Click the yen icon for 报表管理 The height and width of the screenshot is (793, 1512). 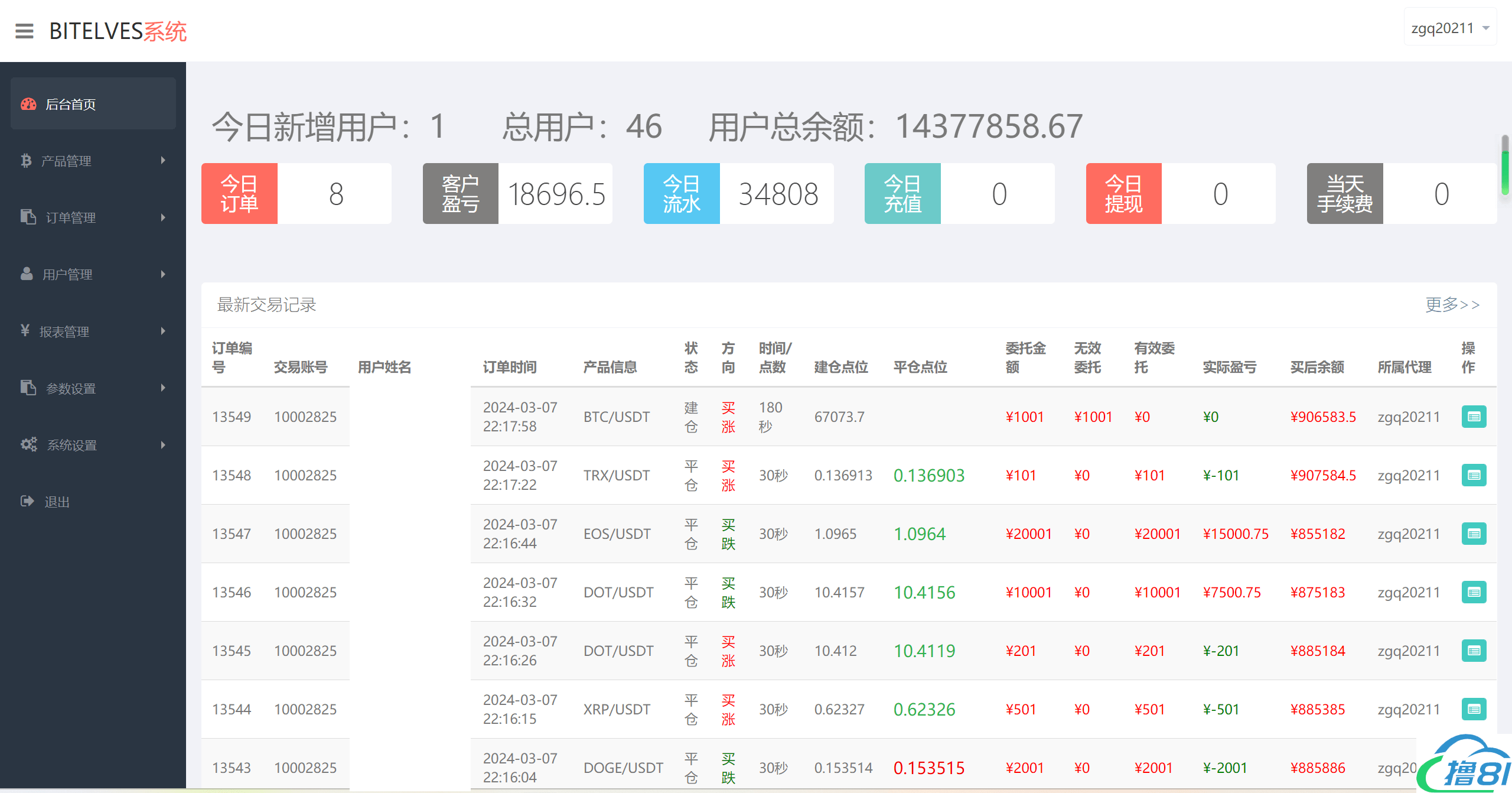pos(25,331)
